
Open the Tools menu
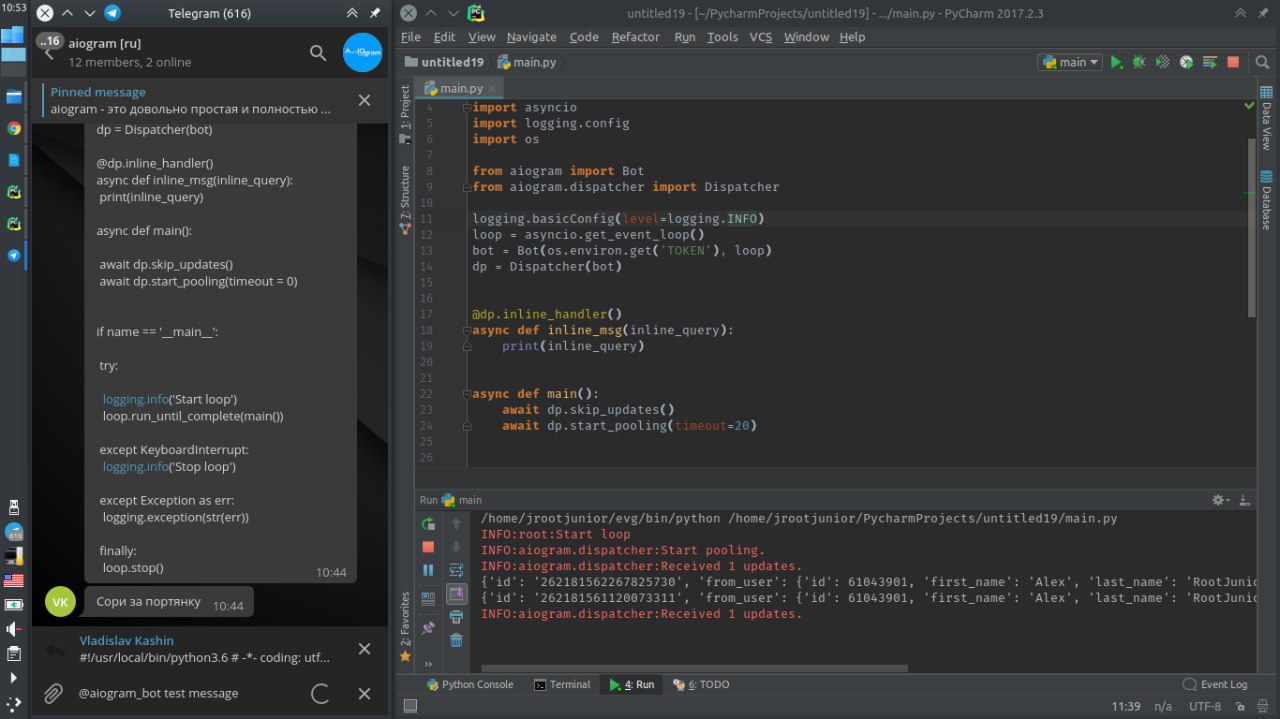pos(722,37)
